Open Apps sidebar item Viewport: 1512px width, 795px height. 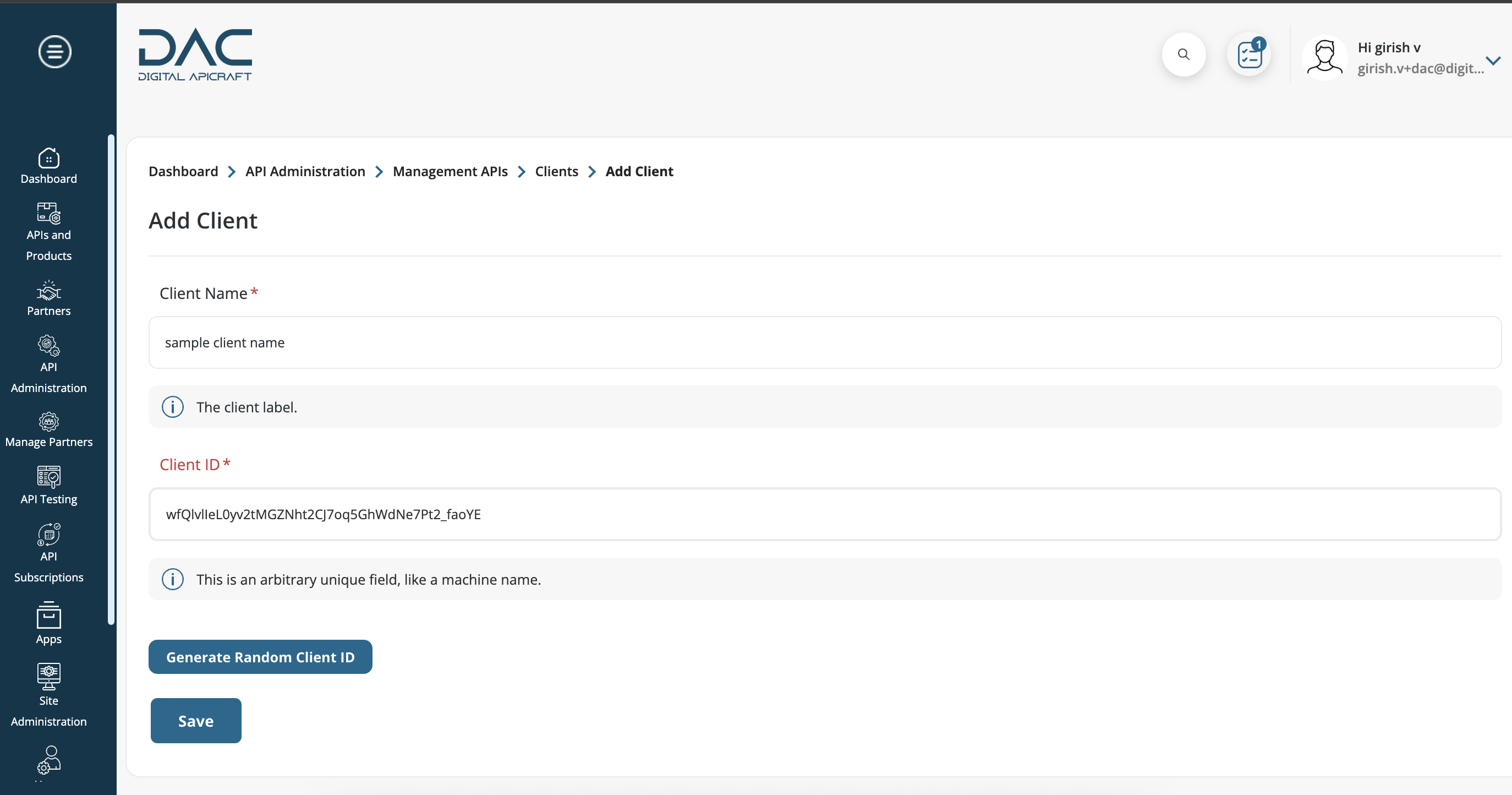49,624
